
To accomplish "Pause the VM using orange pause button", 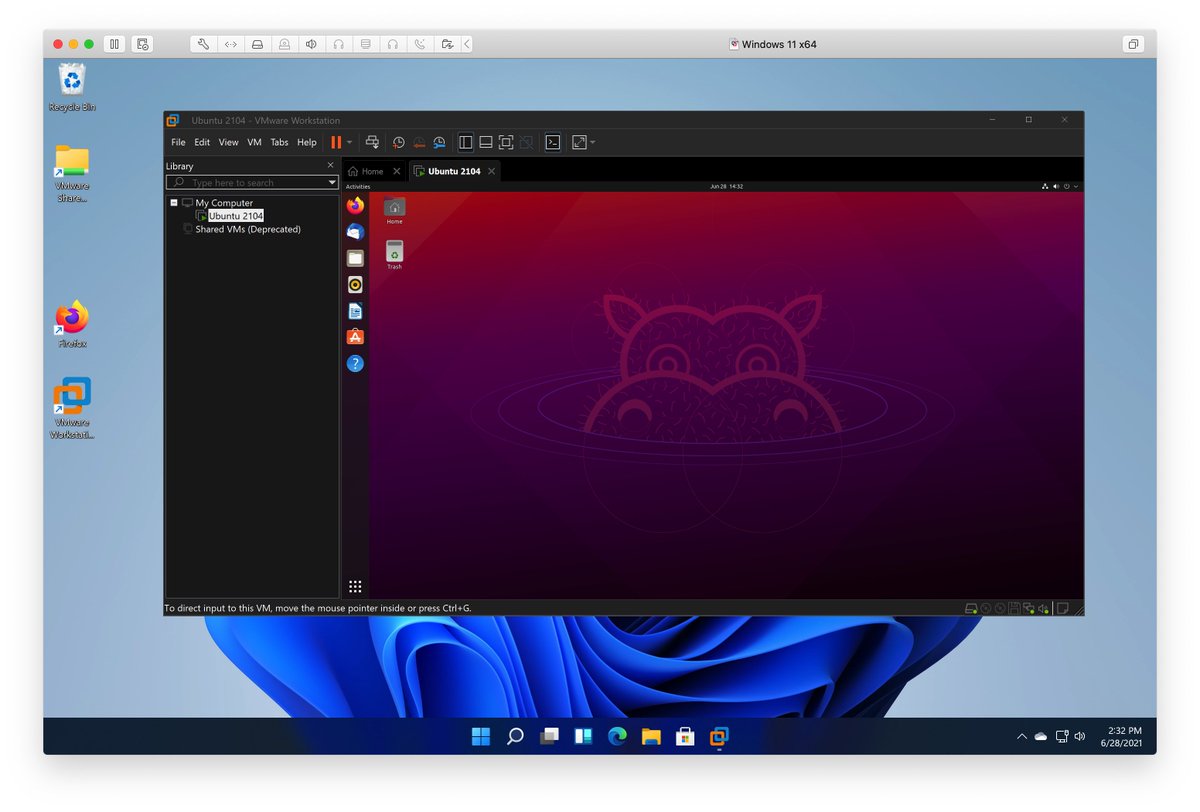I will pyautogui.click(x=336, y=143).
